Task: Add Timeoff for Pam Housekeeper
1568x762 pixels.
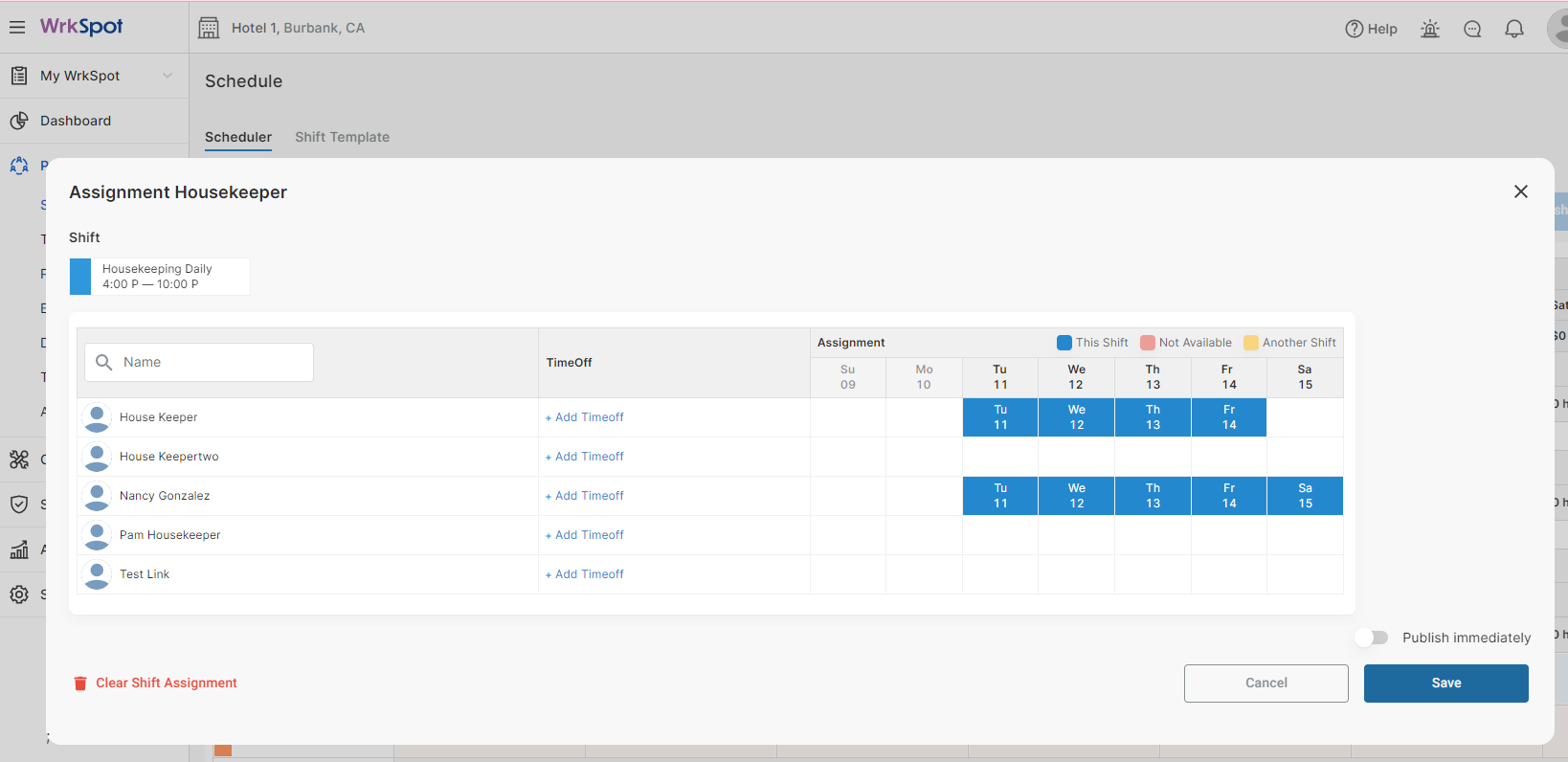Action: (585, 535)
